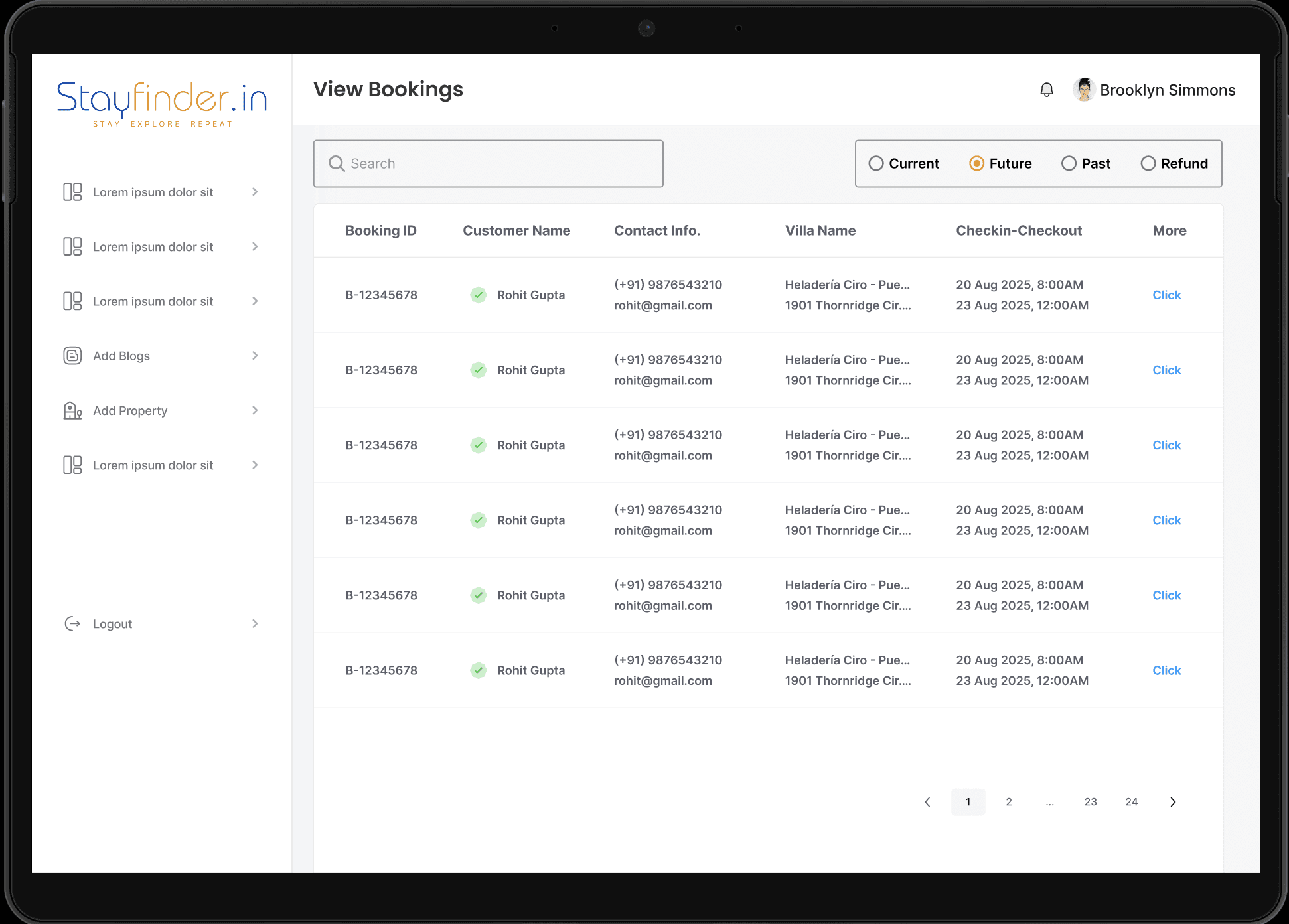
Task: Click the Add Property house icon
Action: click(x=72, y=410)
